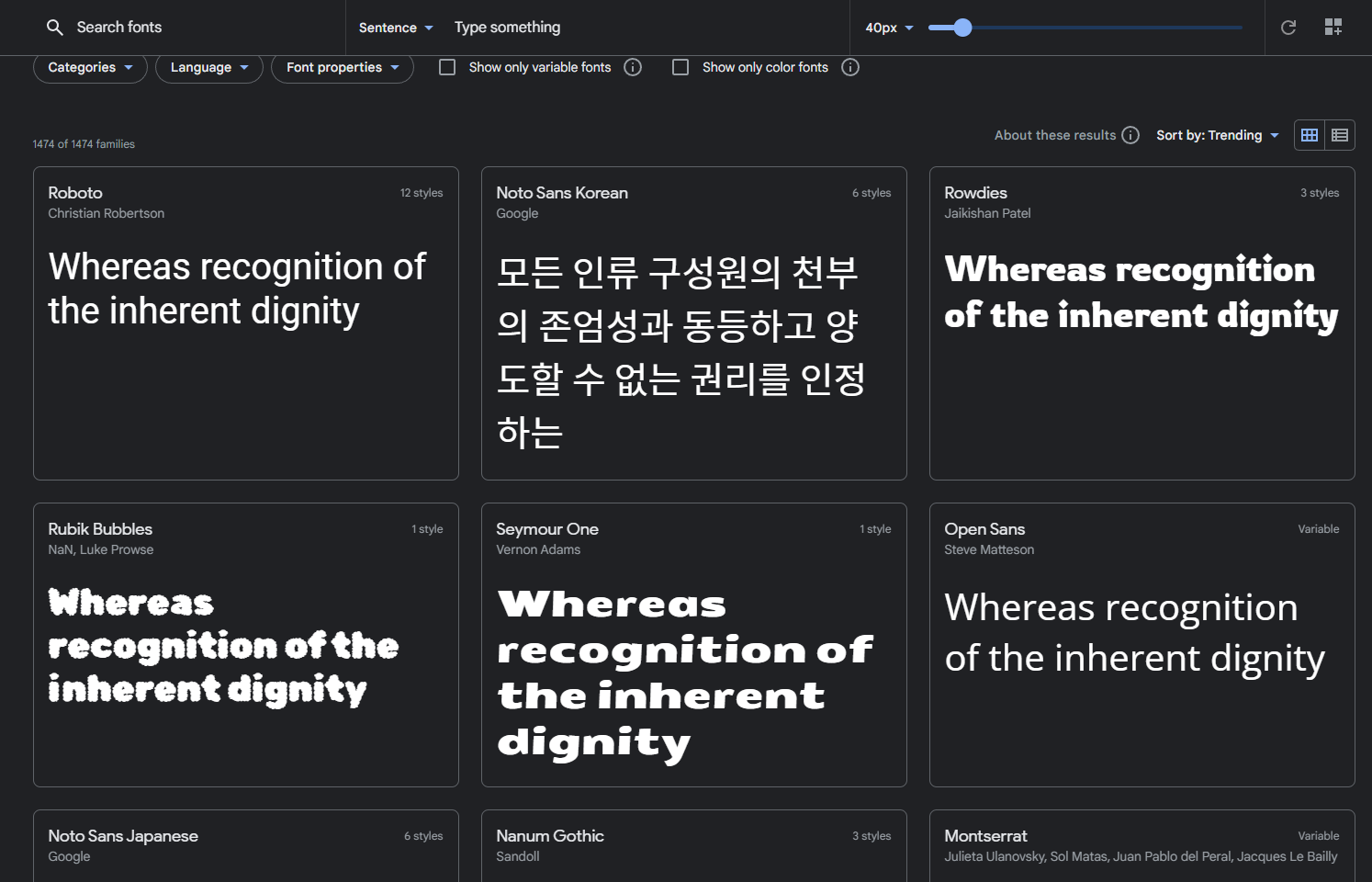Click 'Jaikishan Patel' author text

[x=987, y=213]
